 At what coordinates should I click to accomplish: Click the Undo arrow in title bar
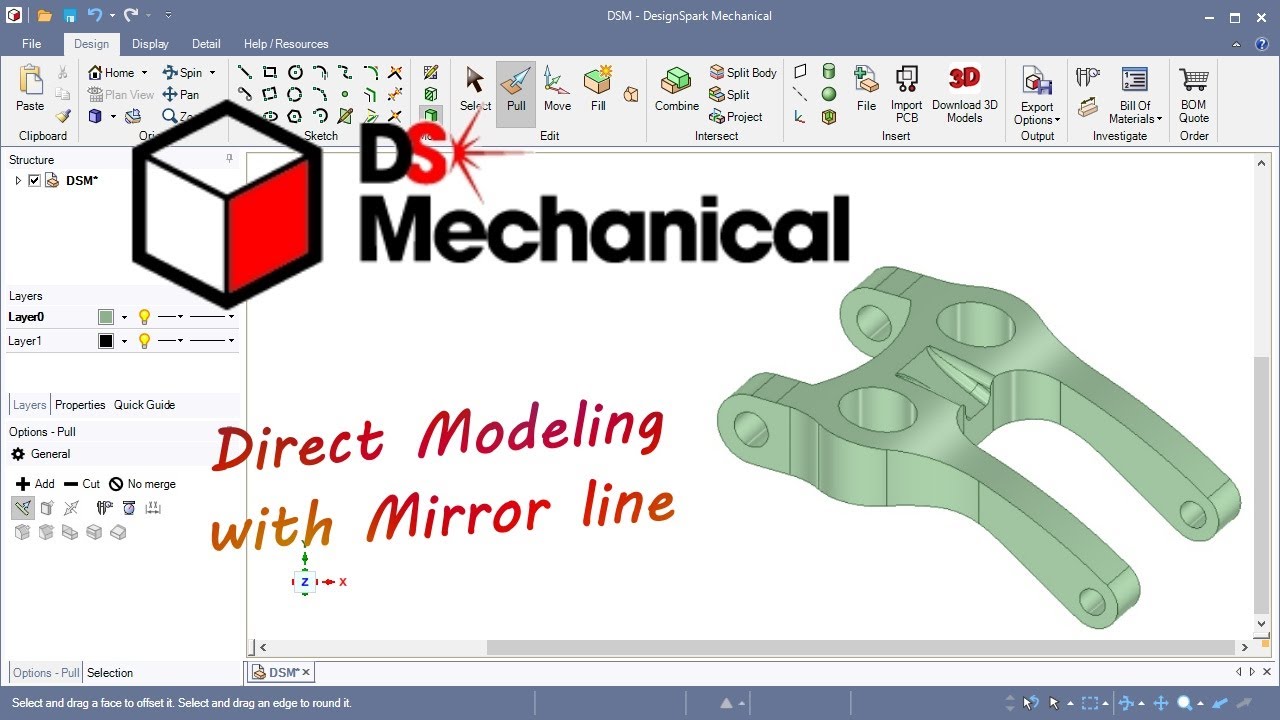[95, 15]
